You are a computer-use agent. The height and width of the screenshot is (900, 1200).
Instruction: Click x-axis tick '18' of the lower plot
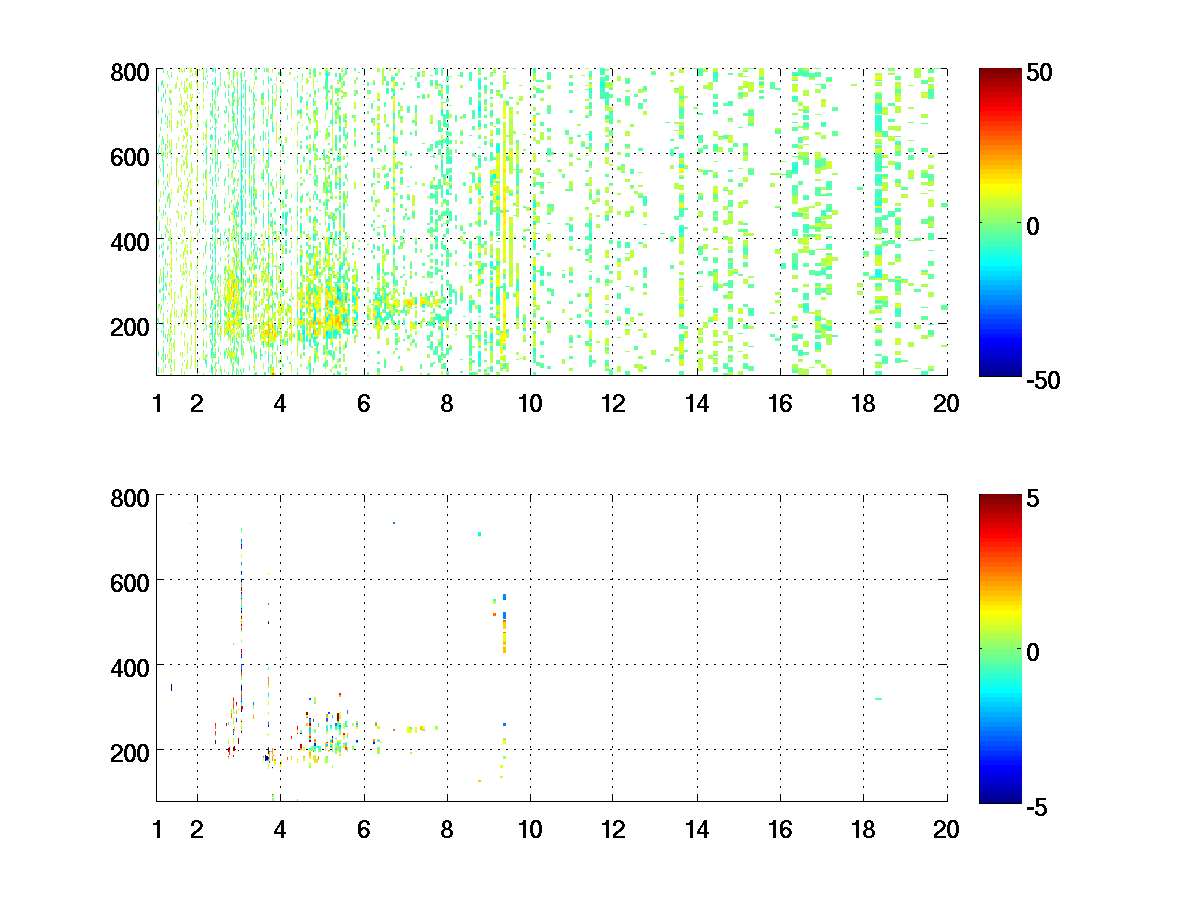[863, 829]
